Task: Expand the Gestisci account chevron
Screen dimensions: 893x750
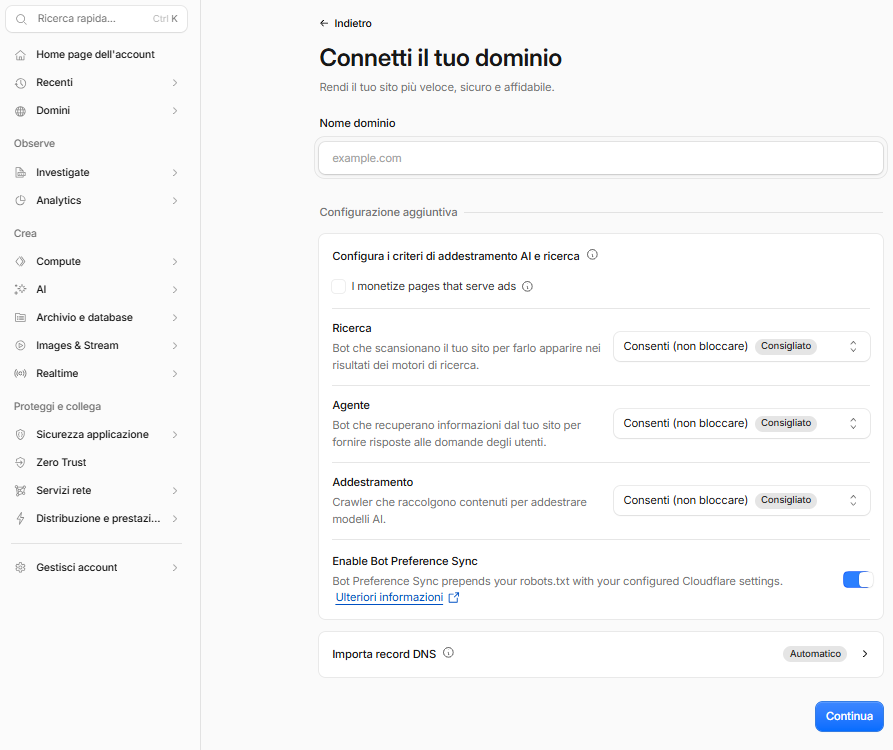Action: 175,567
